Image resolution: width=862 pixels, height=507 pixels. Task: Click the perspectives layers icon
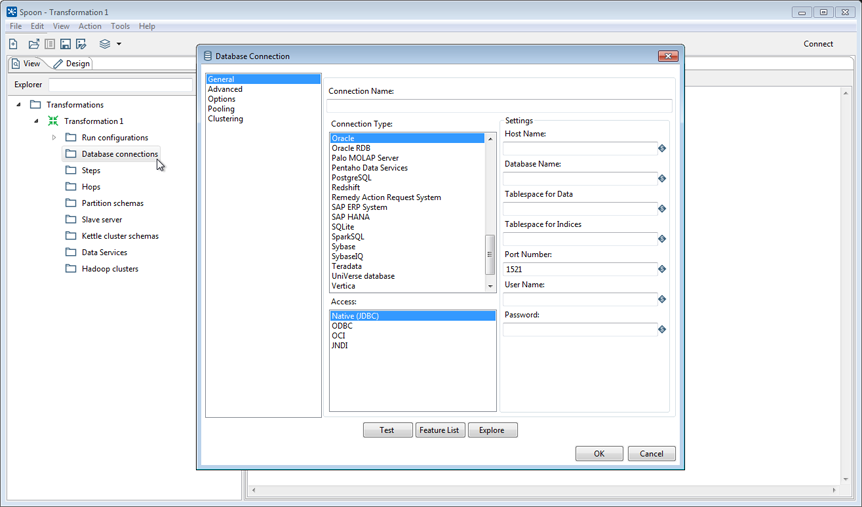[x=104, y=44]
